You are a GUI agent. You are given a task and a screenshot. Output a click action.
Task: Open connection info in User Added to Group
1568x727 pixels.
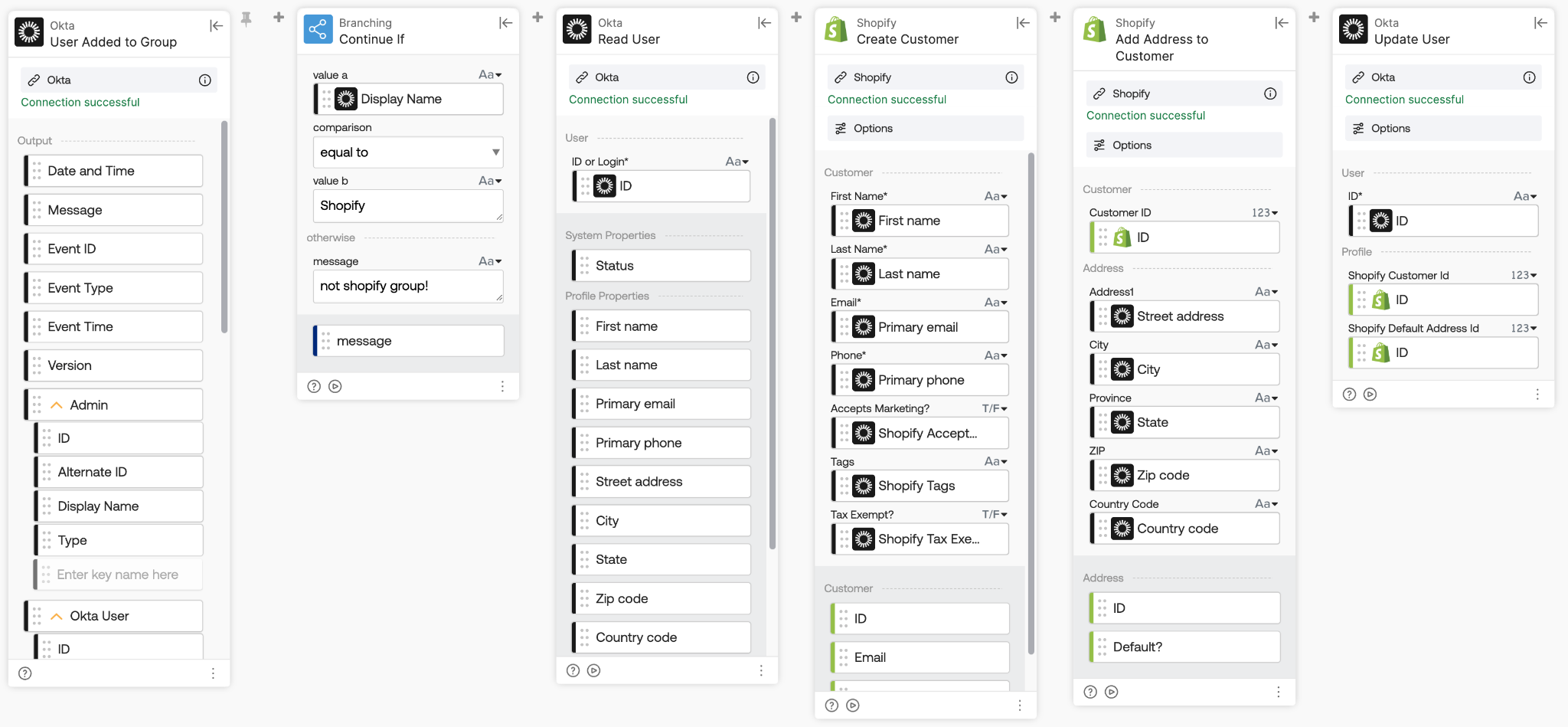[x=205, y=80]
